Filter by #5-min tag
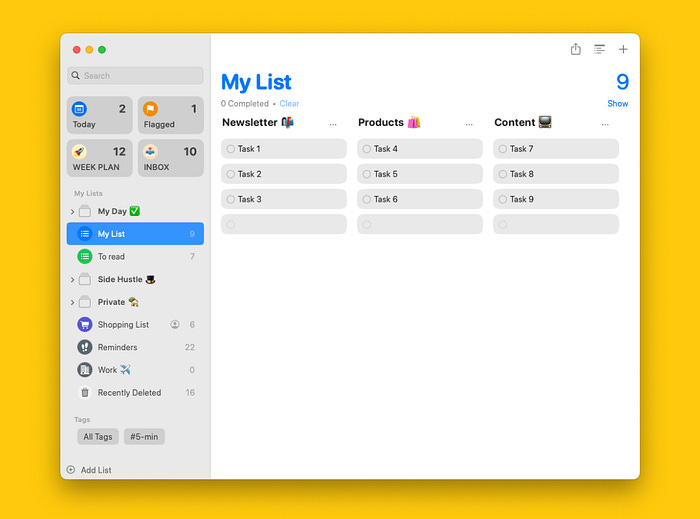 pos(144,436)
